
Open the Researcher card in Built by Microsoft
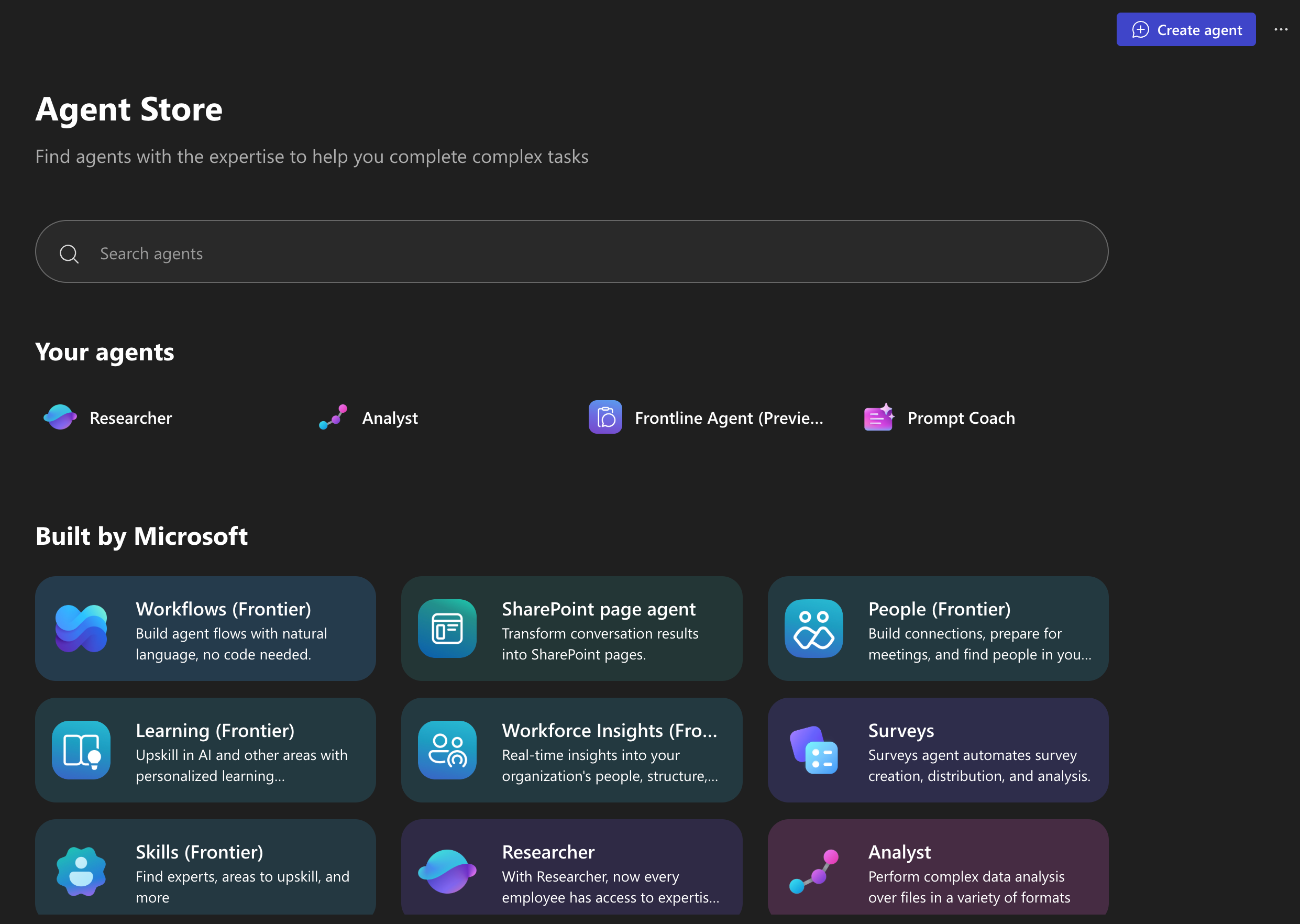tap(571, 871)
